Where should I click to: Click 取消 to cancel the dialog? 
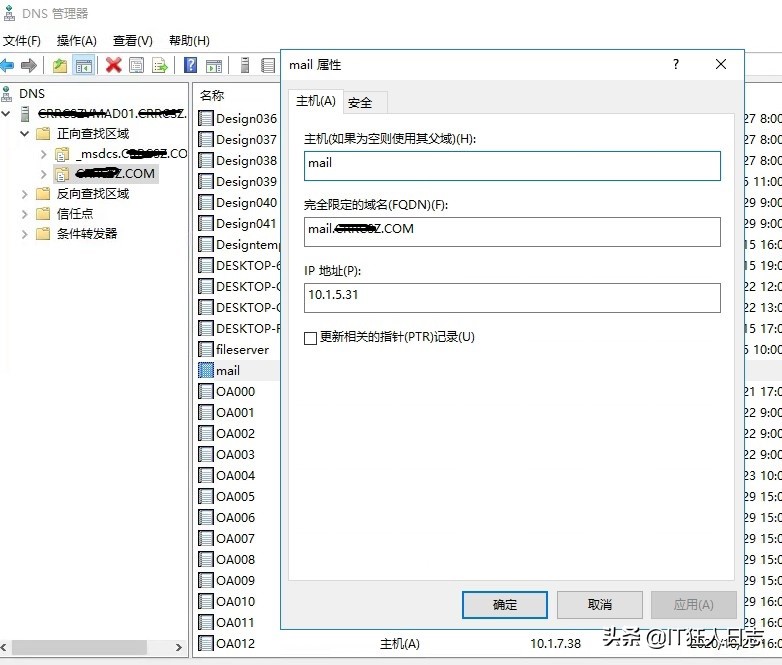coord(599,605)
